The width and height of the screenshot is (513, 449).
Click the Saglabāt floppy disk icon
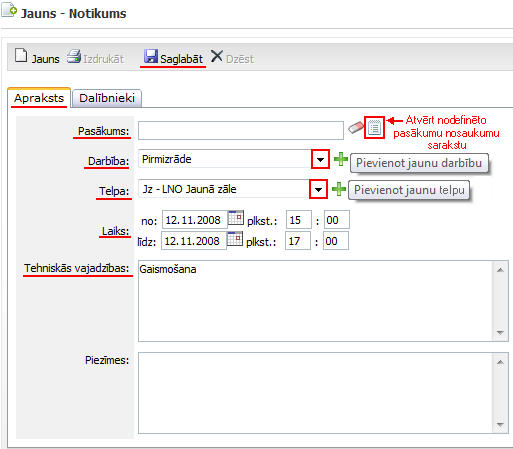click(x=151, y=56)
